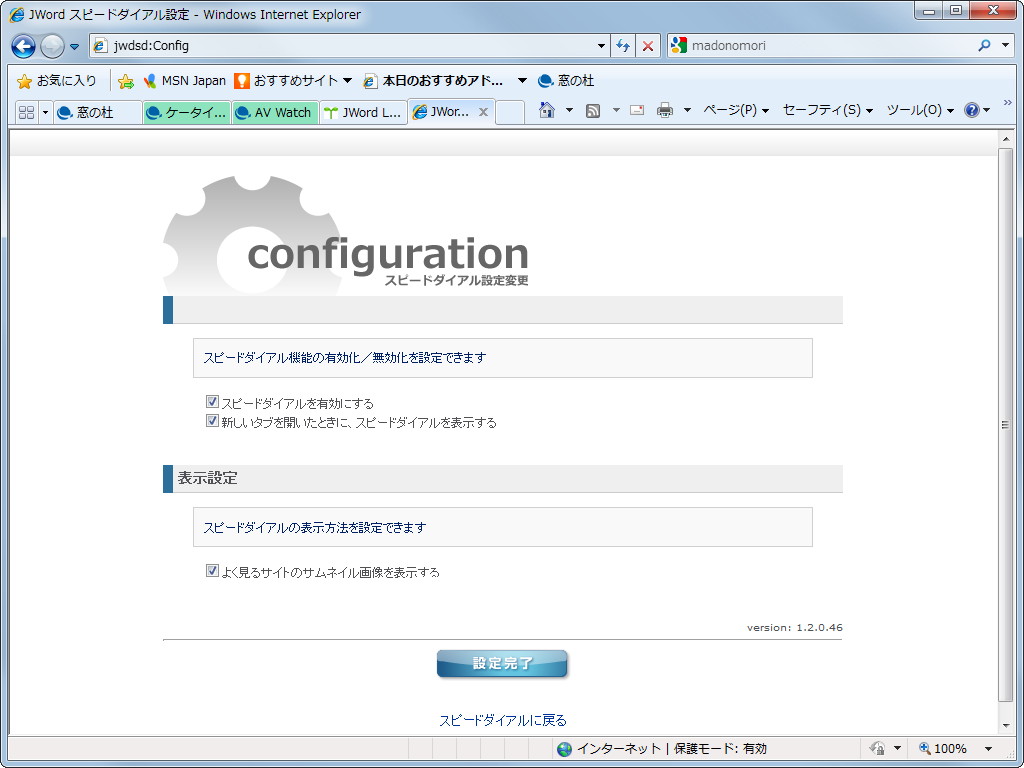Open the tab list dropdown arrow
This screenshot has width=1024, height=768.
point(45,112)
